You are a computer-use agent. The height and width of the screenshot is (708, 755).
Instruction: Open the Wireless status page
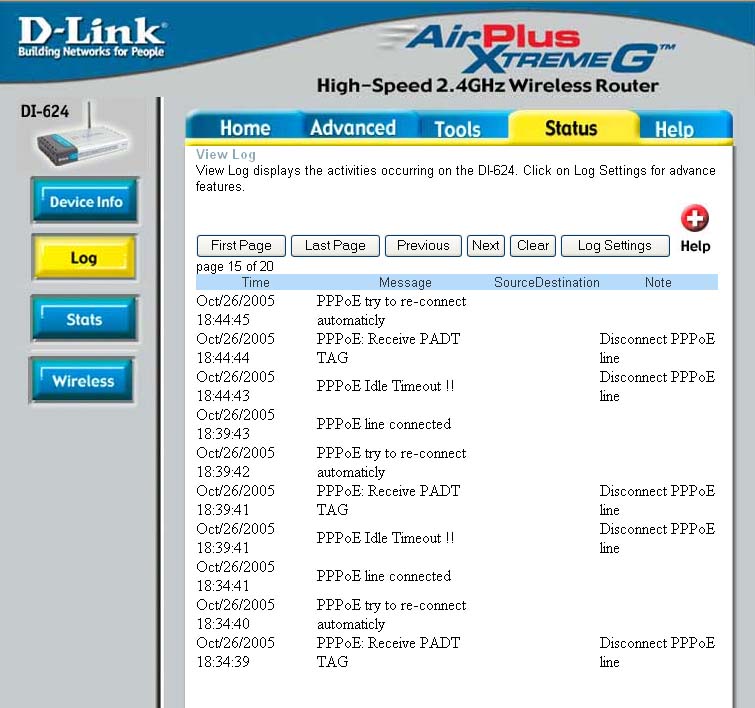click(83, 380)
